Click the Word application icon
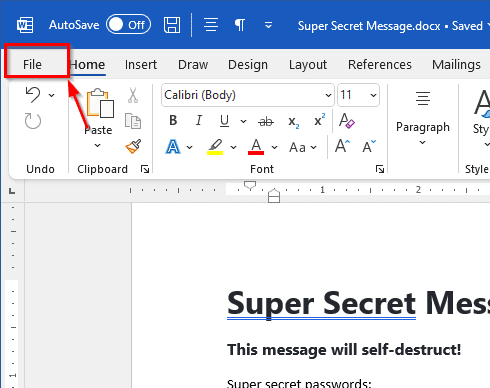Viewport: 490px width, 388px height. (25, 25)
